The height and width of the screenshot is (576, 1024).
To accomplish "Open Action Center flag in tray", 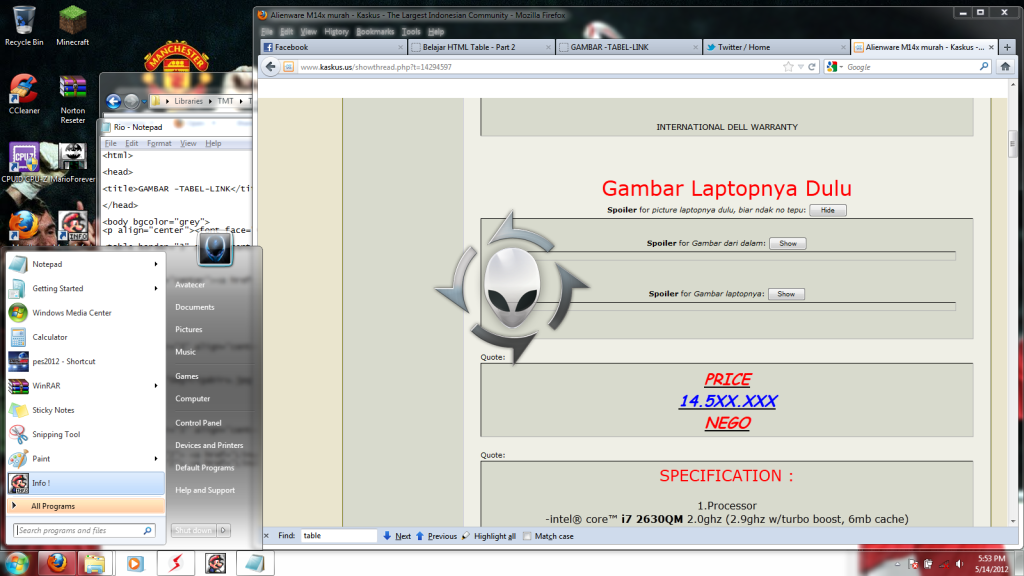I will point(913,564).
